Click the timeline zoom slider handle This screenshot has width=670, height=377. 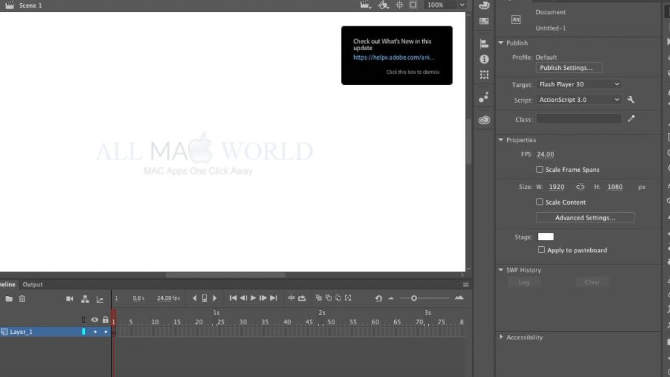(x=414, y=298)
